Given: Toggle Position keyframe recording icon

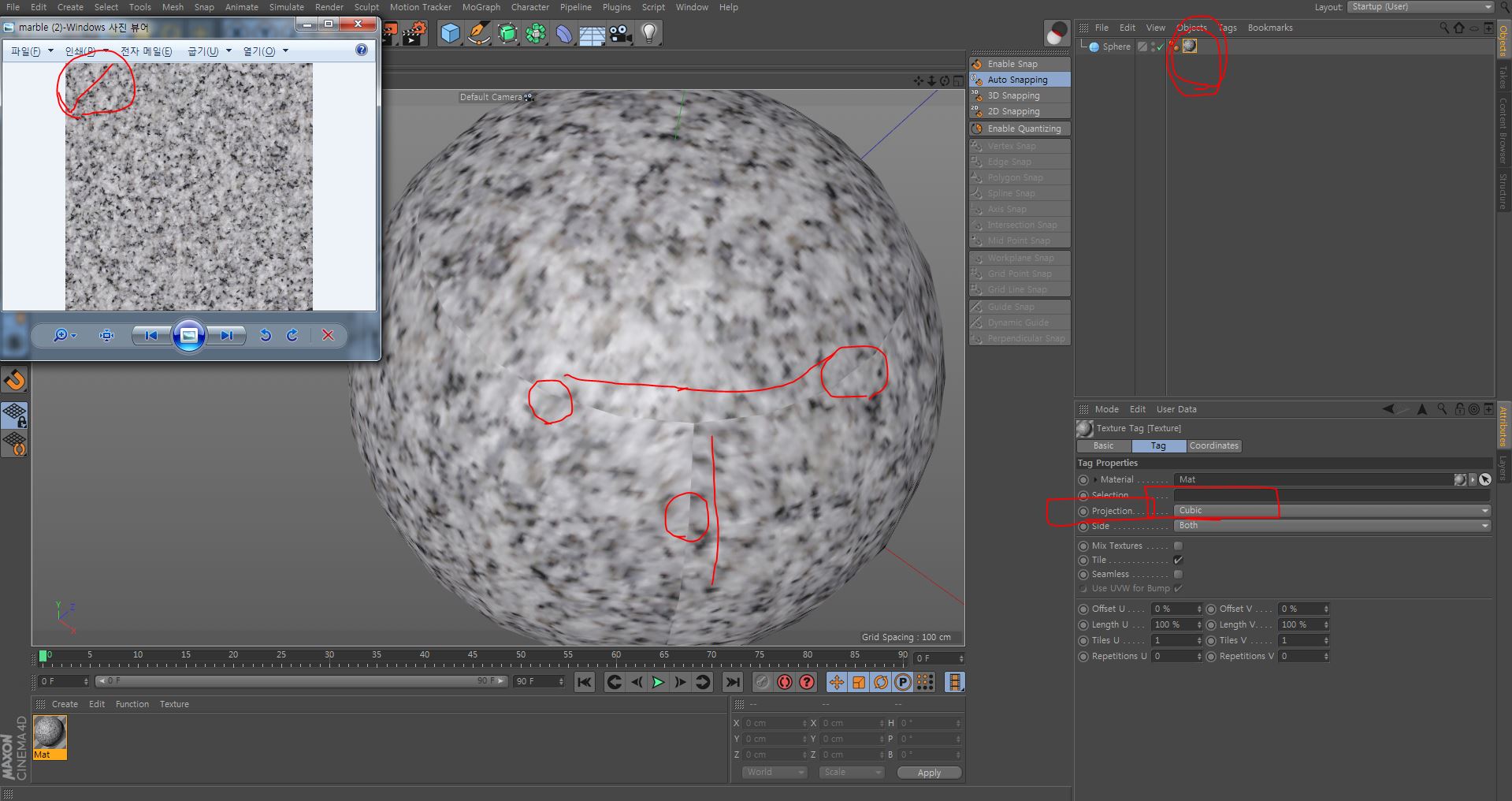Looking at the screenshot, I should tap(837, 682).
